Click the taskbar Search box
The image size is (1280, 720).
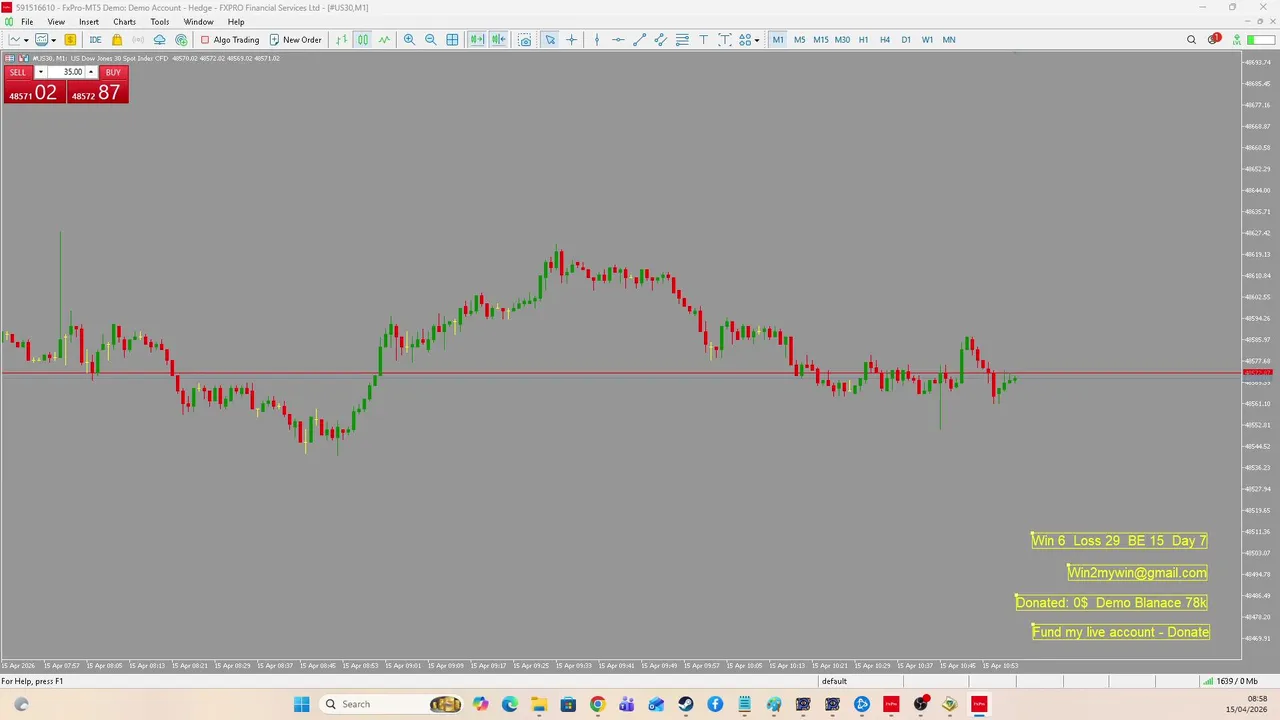[392, 704]
